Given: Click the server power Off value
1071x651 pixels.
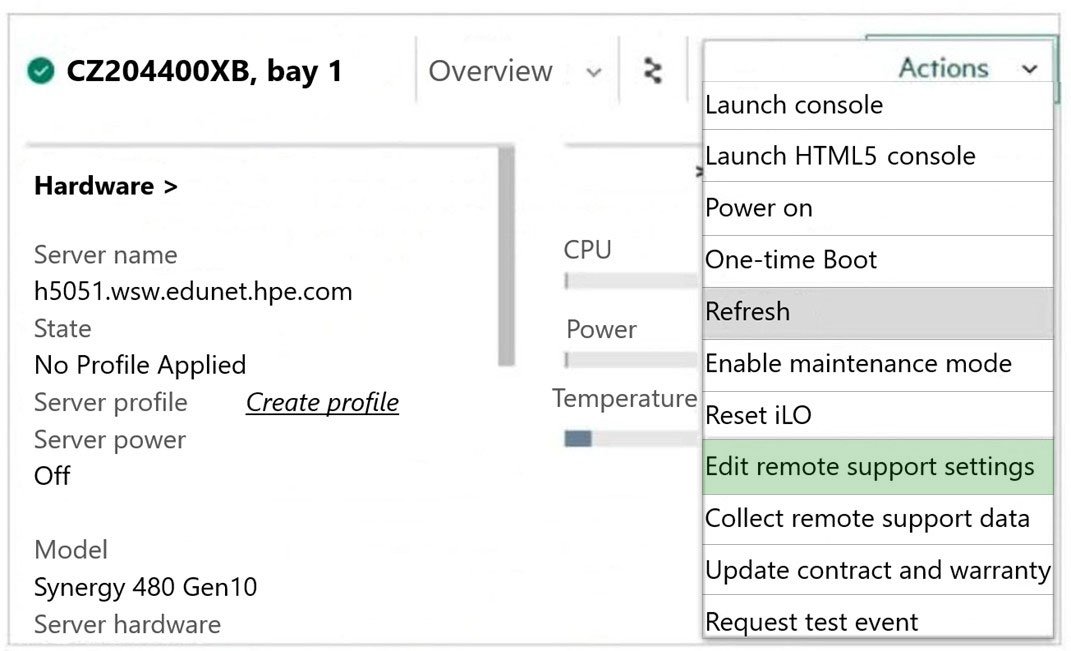Looking at the screenshot, I should click(x=52, y=475).
